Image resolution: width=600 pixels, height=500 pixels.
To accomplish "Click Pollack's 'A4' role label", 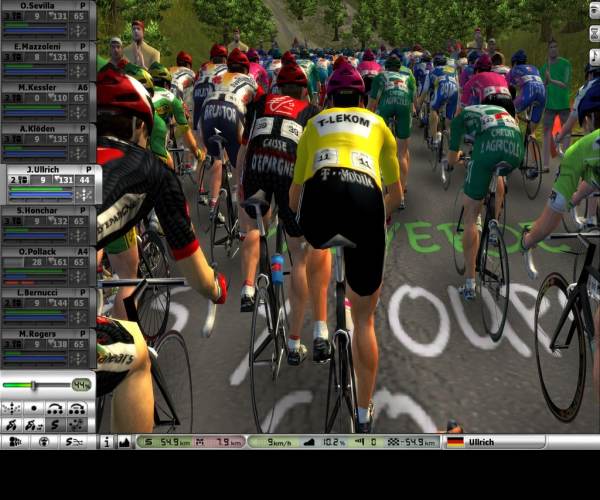I will [83, 252].
